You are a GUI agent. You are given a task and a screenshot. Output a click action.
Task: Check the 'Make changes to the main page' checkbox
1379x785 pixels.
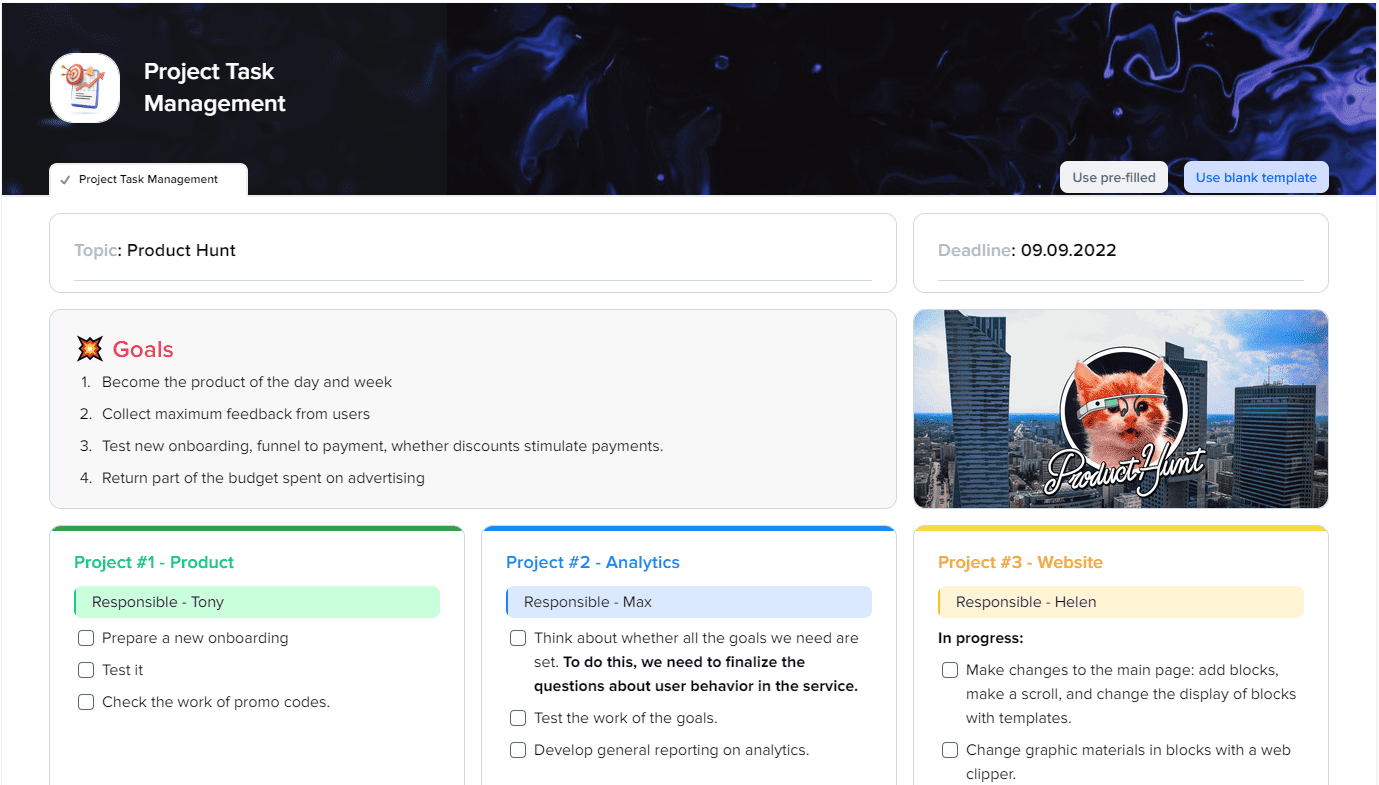click(950, 670)
